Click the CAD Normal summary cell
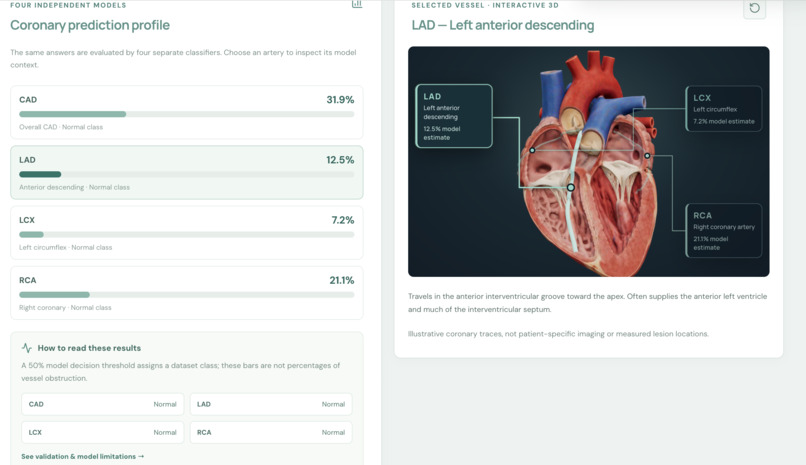Image resolution: width=806 pixels, height=465 pixels. pos(103,404)
